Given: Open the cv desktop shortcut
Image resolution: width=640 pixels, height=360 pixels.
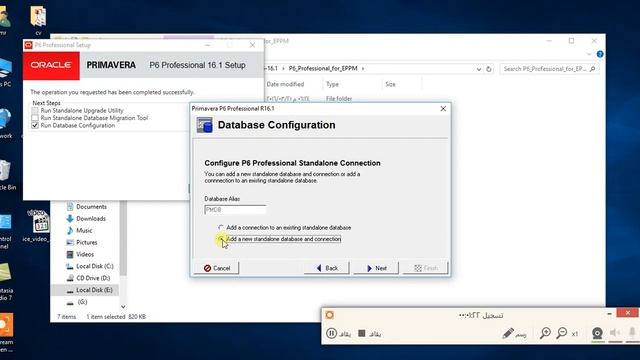Looking at the screenshot, I should click(x=38, y=19).
